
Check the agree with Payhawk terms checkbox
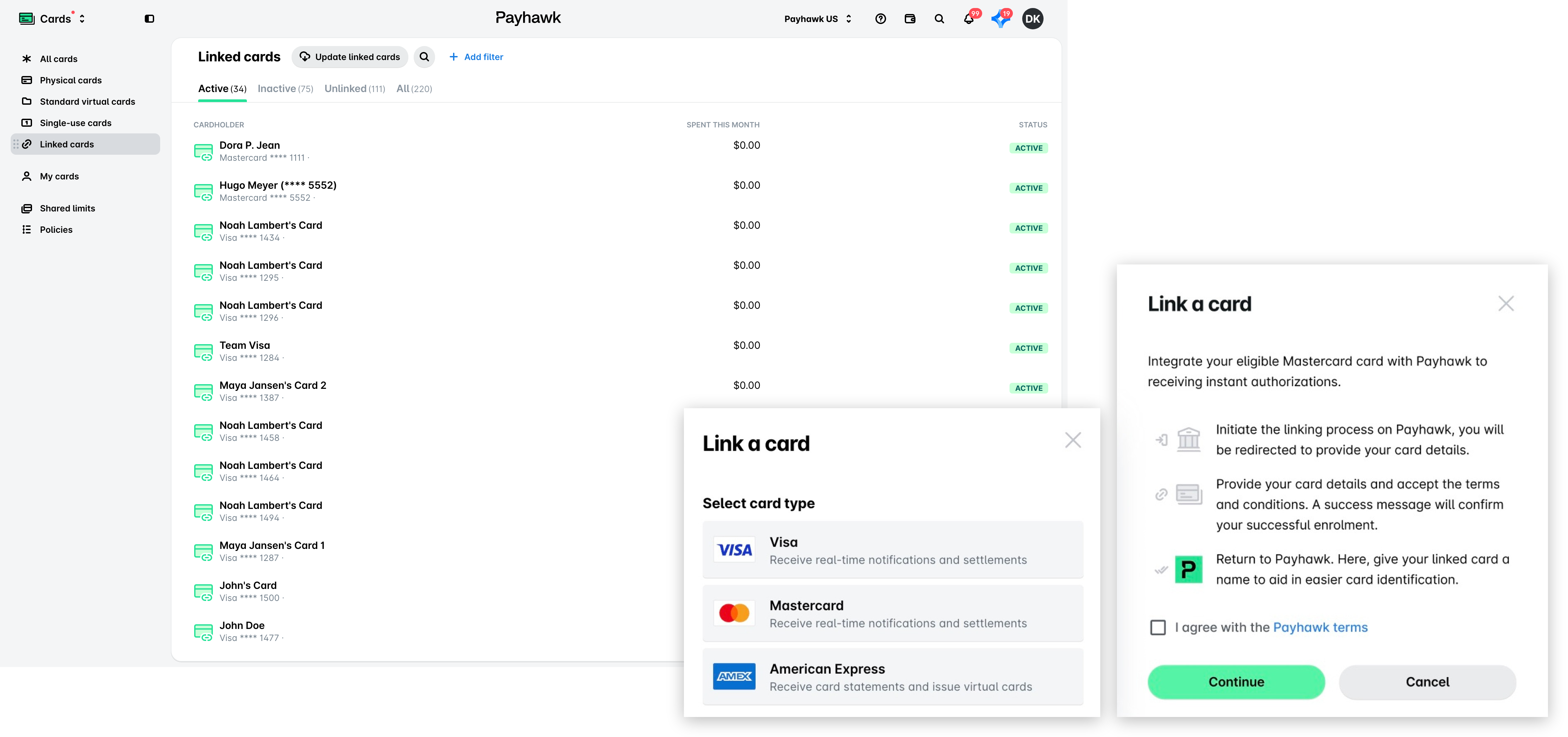pyautogui.click(x=1158, y=628)
